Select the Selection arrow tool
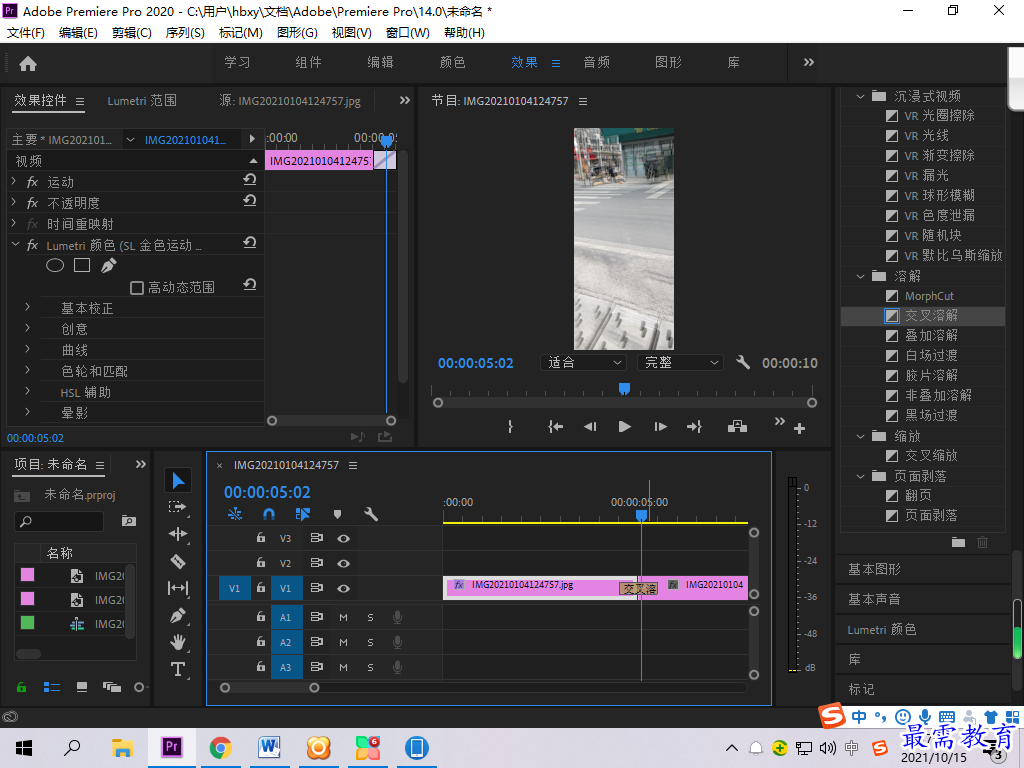Screen dimensions: 1024x768 coord(178,481)
